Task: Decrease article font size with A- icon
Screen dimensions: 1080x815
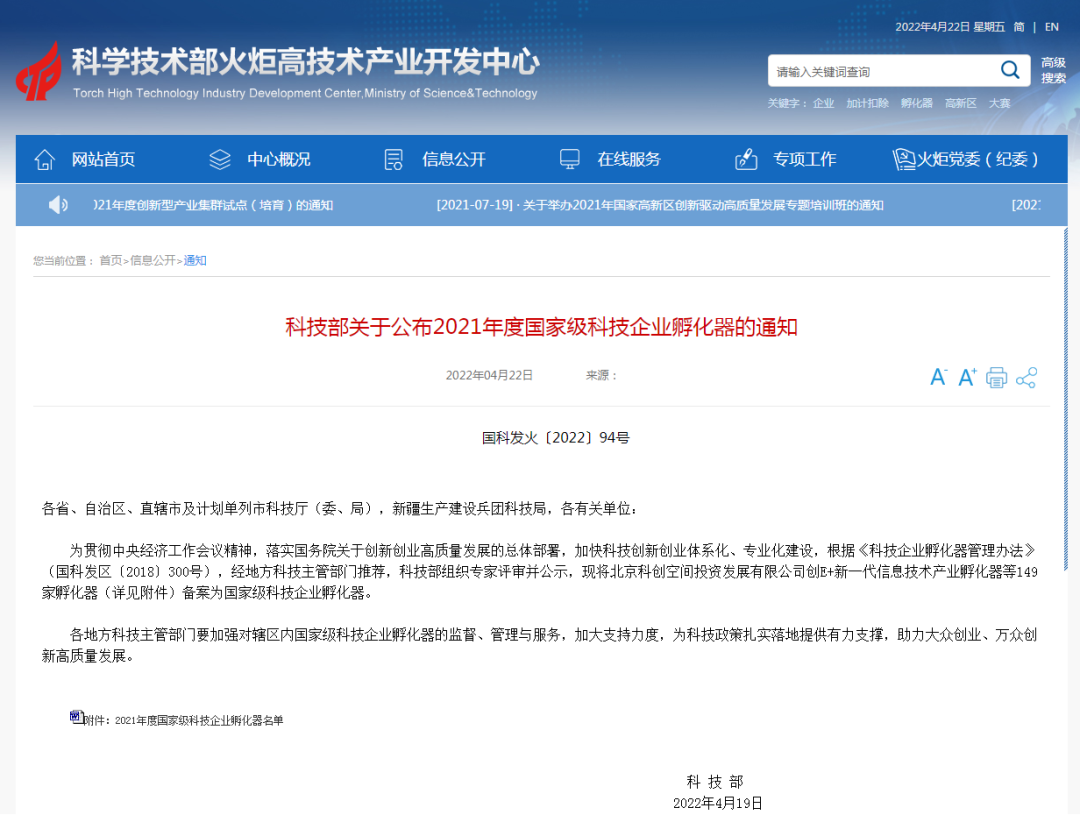Action: [938, 377]
